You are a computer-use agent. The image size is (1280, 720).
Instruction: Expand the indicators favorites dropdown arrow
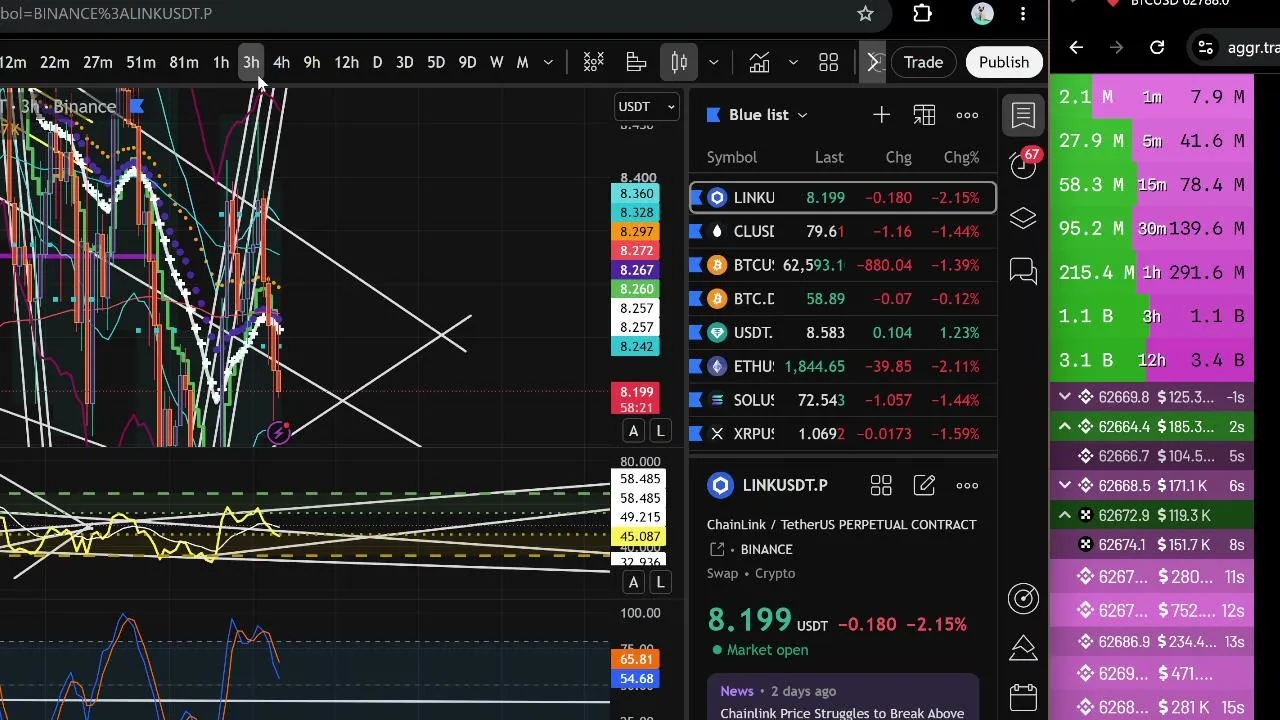[793, 63]
